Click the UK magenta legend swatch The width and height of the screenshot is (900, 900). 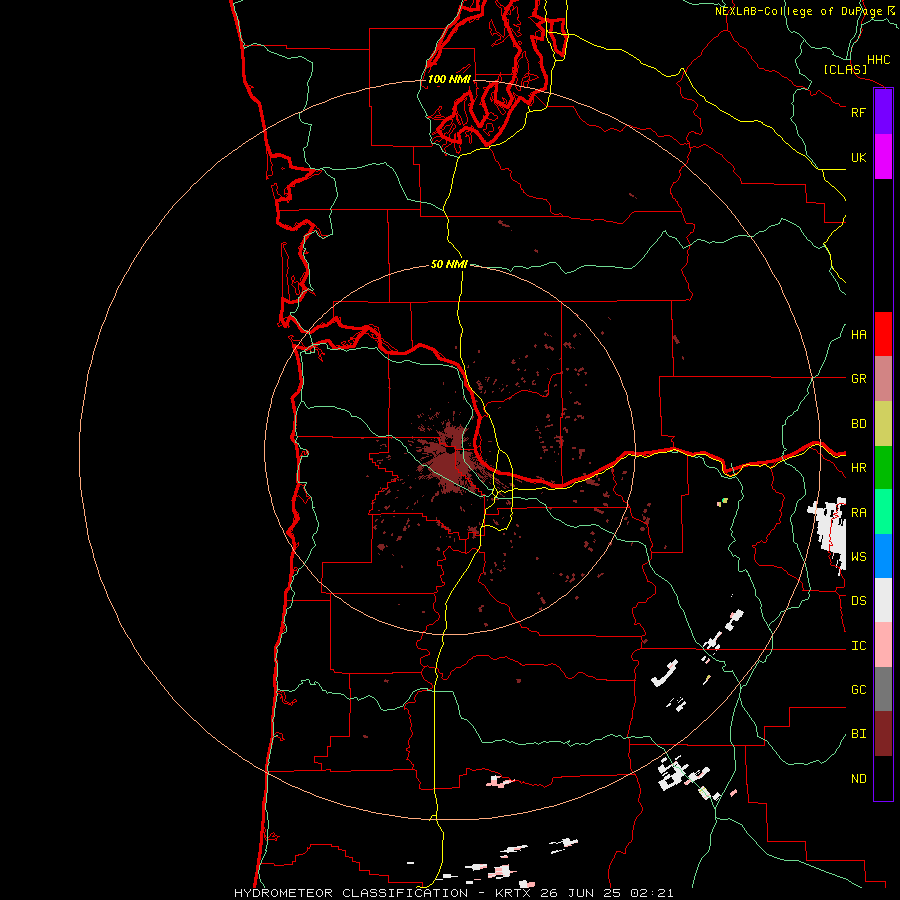point(883,157)
